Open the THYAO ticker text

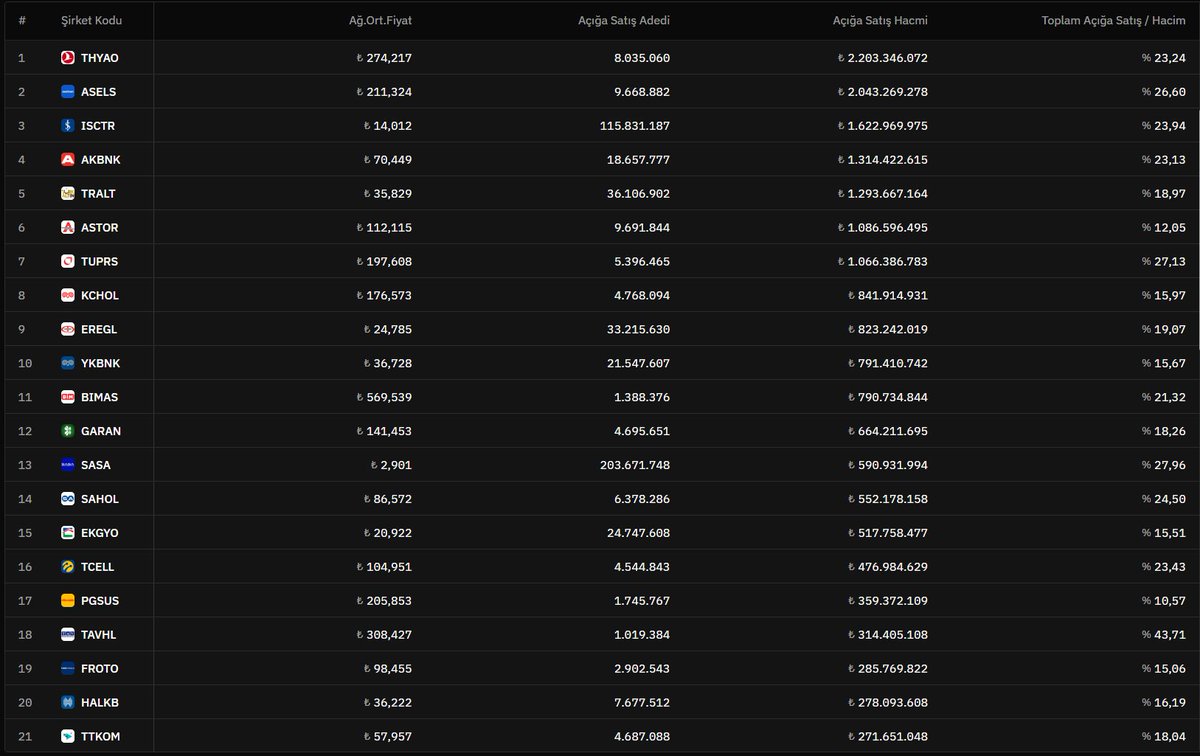100,58
